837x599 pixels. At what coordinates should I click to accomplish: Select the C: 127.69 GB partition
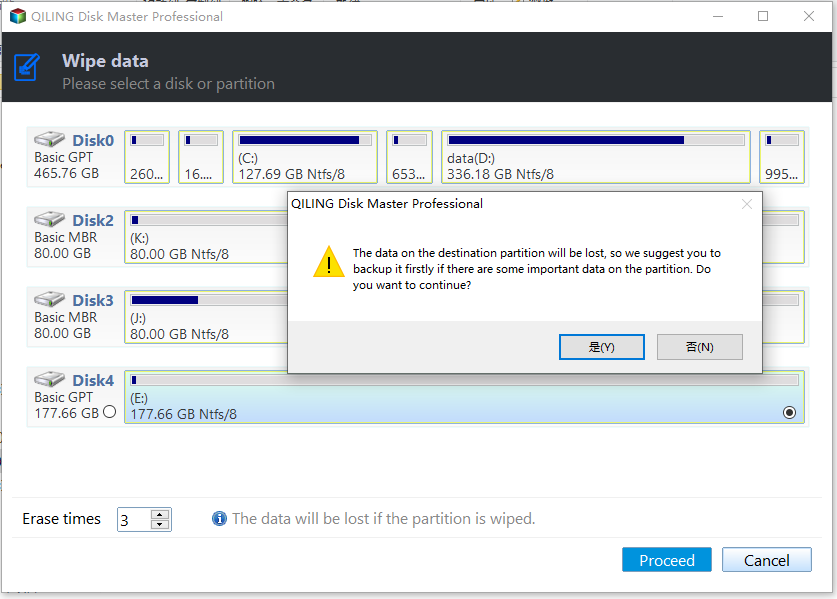(x=305, y=157)
